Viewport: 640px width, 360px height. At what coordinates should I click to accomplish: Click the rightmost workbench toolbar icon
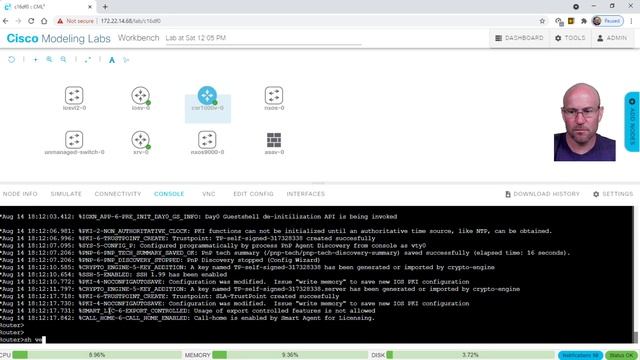coord(126,60)
